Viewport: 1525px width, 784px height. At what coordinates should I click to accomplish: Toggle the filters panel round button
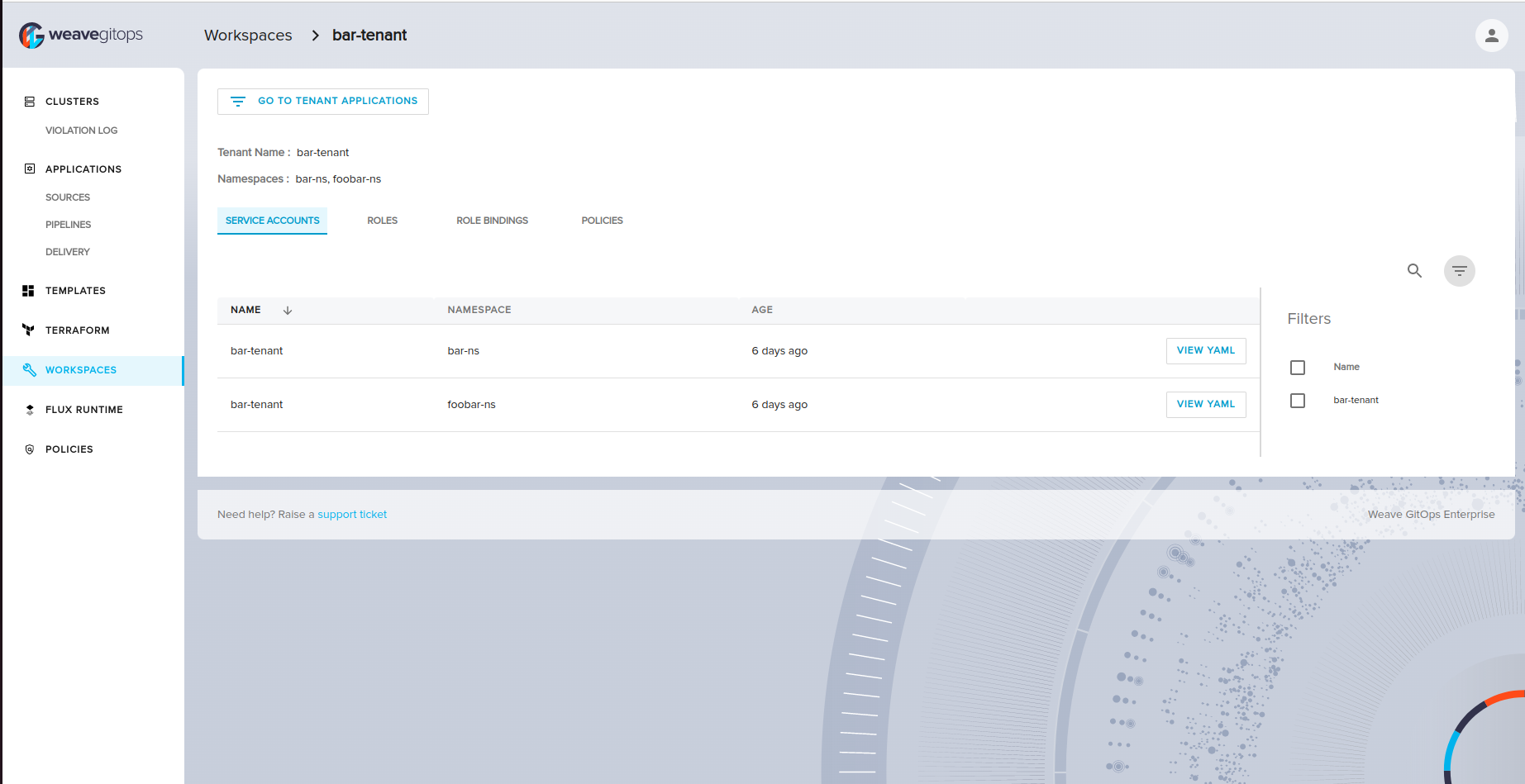point(1459,271)
